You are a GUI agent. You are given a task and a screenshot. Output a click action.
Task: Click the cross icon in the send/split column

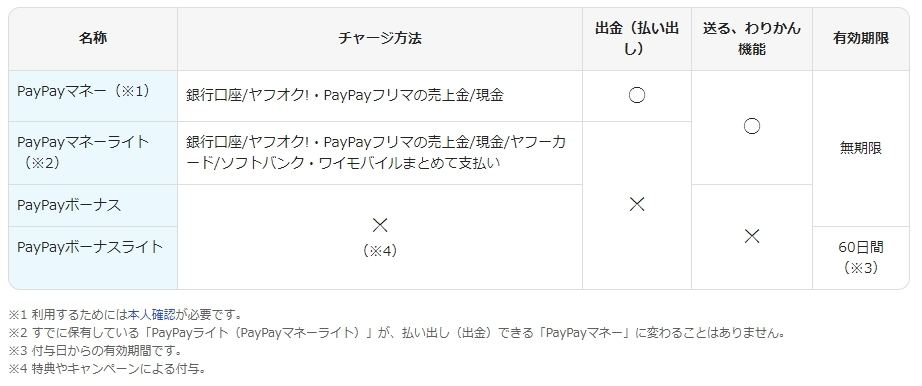tap(751, 237)
